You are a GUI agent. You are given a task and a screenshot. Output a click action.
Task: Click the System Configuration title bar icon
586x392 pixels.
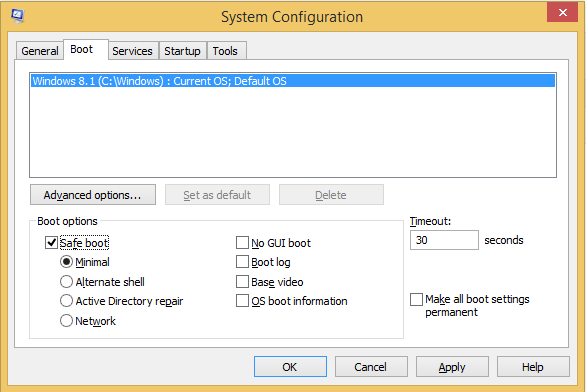tap(17, 16)
